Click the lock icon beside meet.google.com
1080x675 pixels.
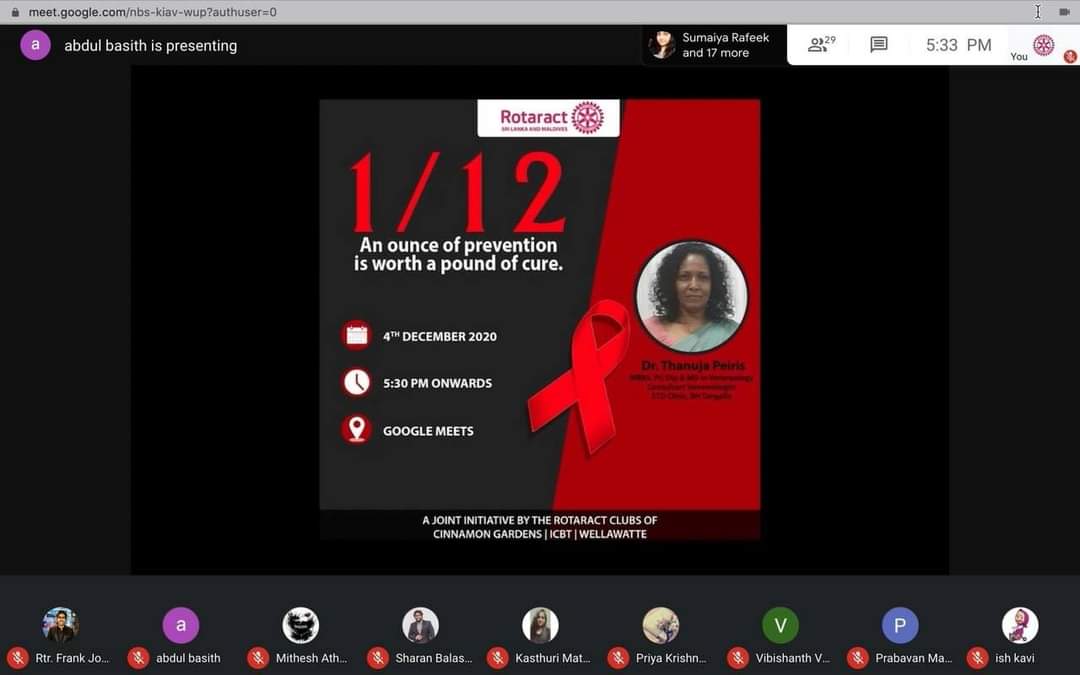pyautogui.click(x=15, y=12)
